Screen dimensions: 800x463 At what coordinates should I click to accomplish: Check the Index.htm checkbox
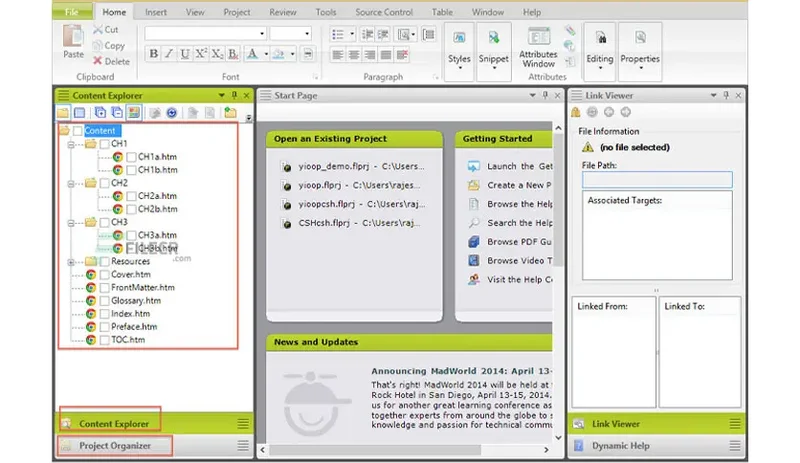[105, 314]
